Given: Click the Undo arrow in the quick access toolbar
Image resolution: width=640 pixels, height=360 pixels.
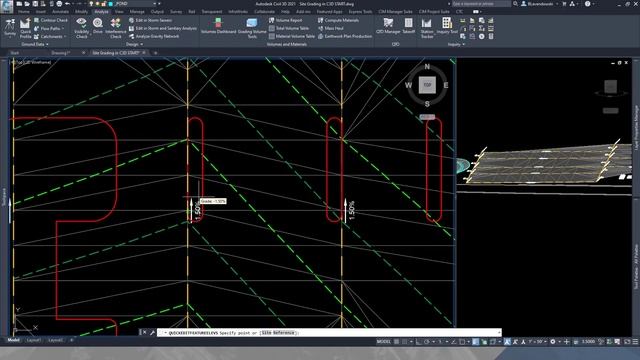Looking at the screenshot, I should point(67,4).
